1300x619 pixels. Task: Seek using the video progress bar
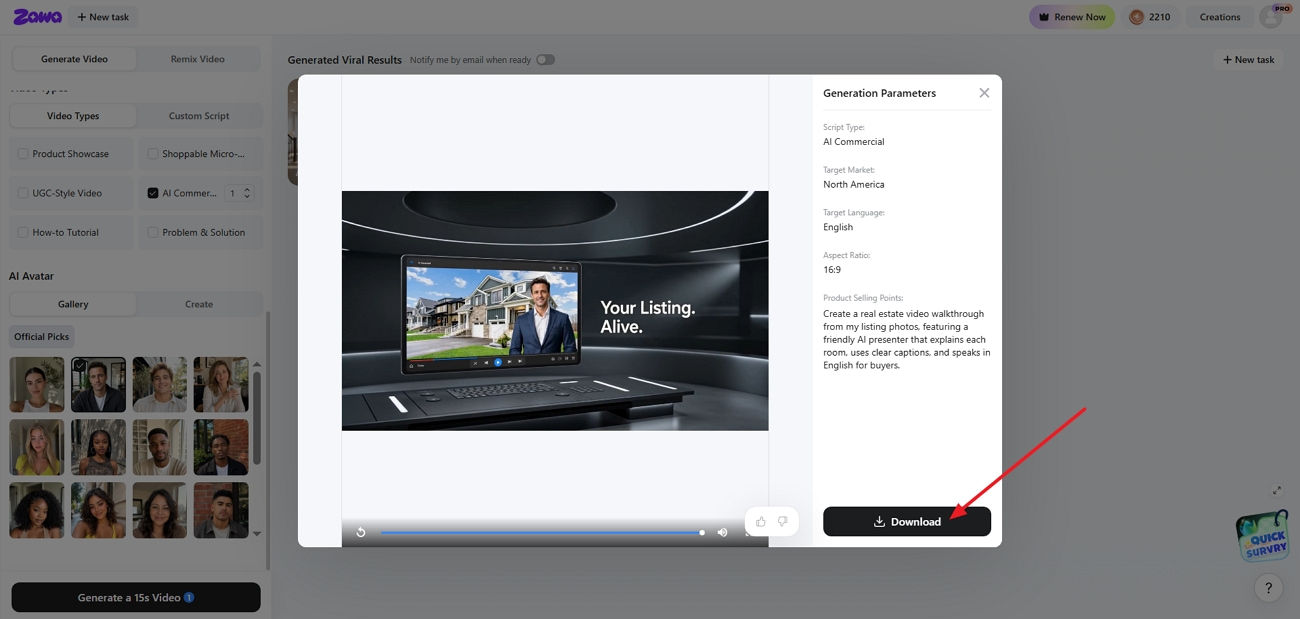[x=541, y=532]
